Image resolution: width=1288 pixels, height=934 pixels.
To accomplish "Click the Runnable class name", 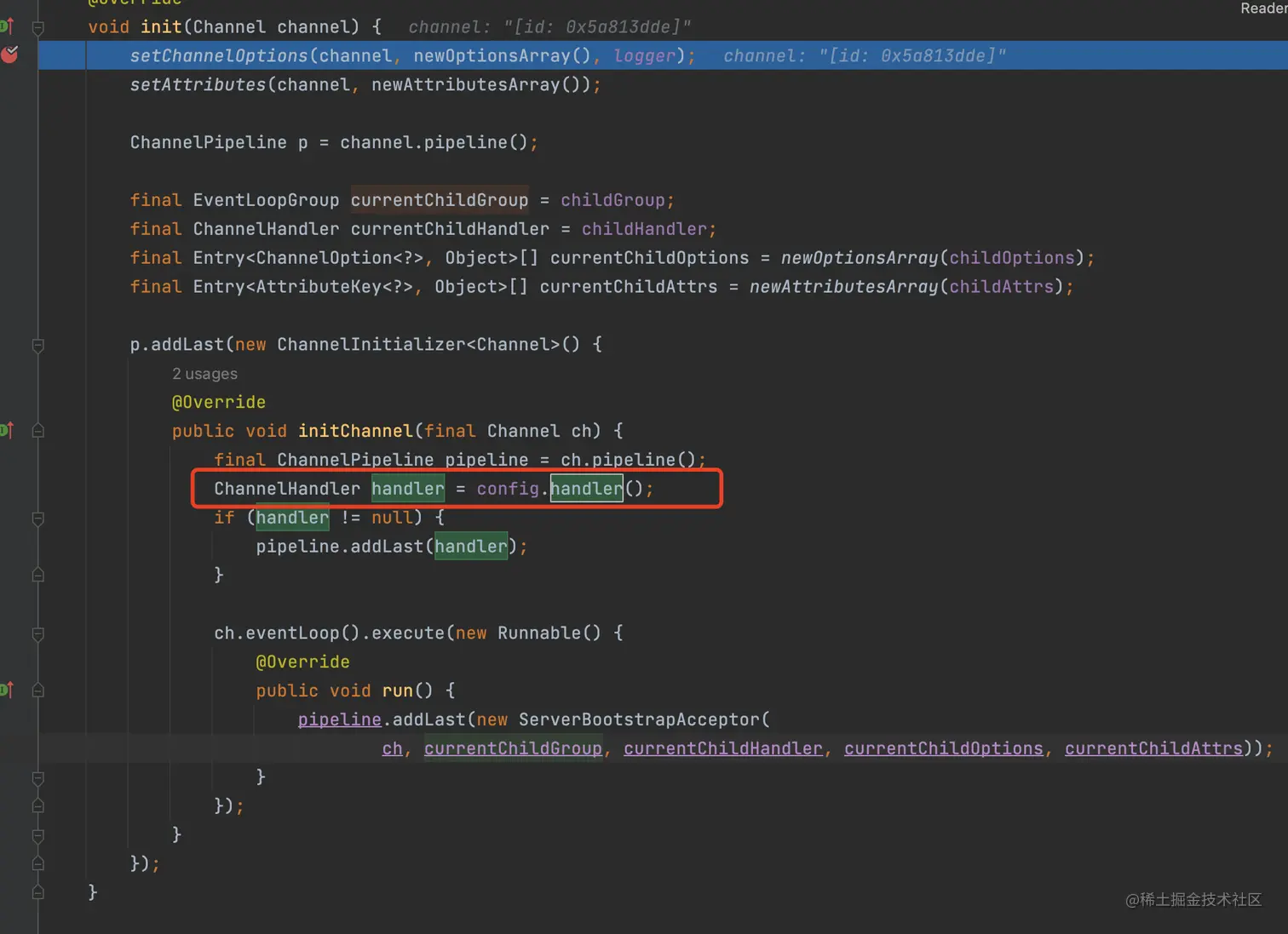I will (539, 633).
